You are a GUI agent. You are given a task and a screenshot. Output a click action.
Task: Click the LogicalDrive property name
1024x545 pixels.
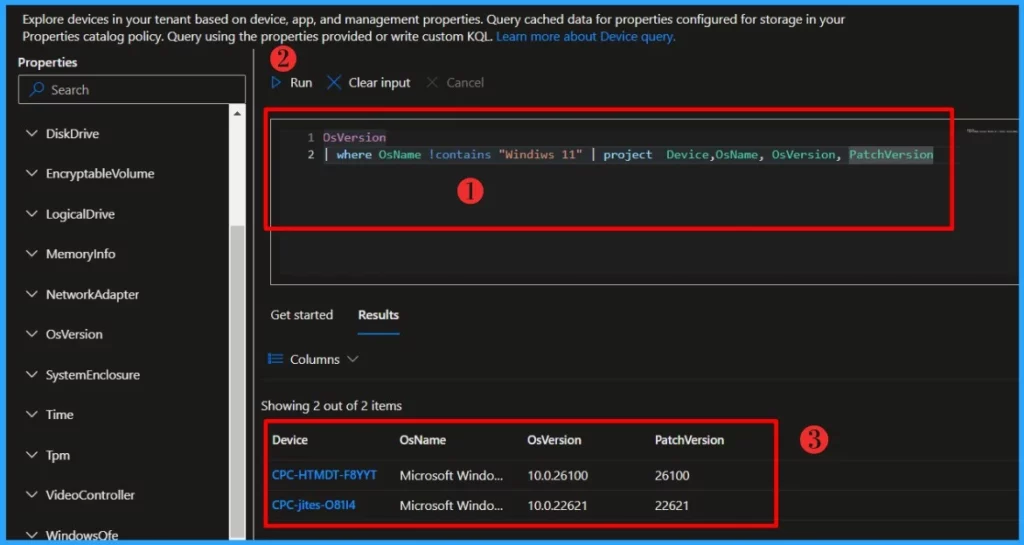pos(80,214)
